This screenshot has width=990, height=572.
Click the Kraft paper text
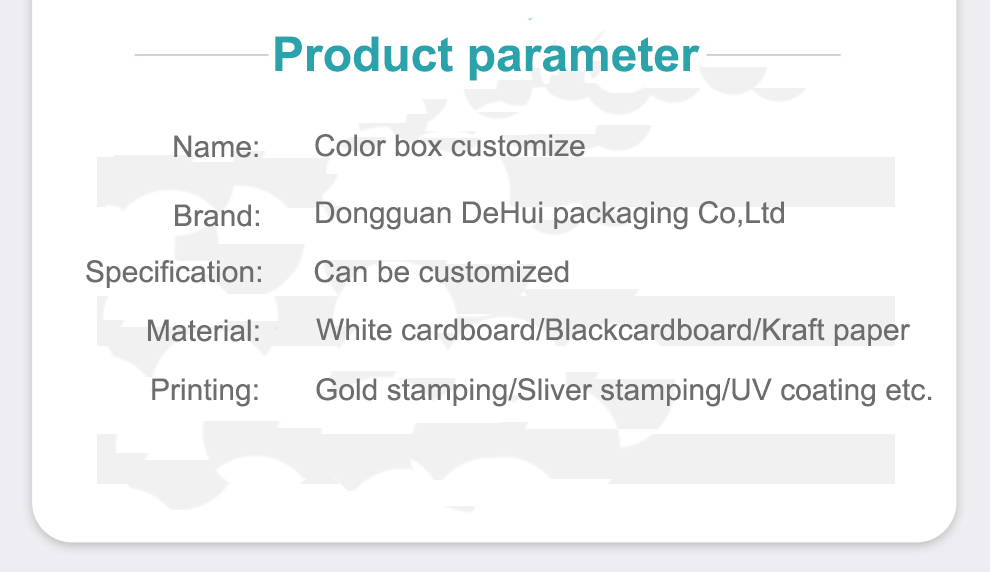click(x=835, y=331)
